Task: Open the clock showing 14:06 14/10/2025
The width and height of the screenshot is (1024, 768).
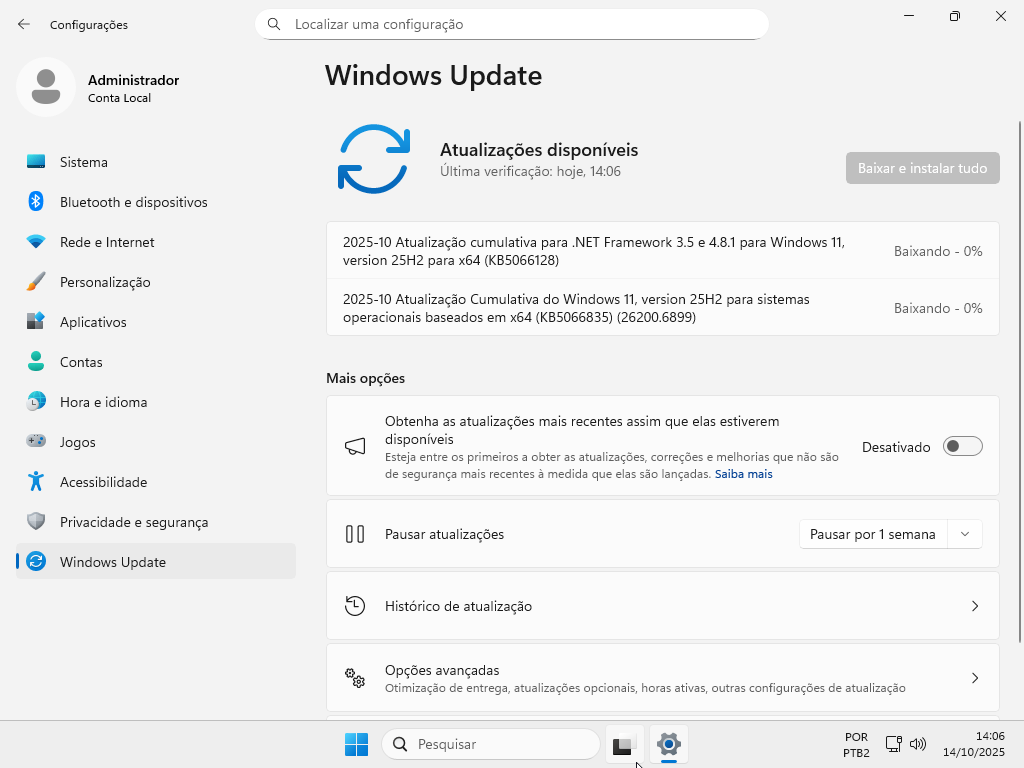Action: 974,744
